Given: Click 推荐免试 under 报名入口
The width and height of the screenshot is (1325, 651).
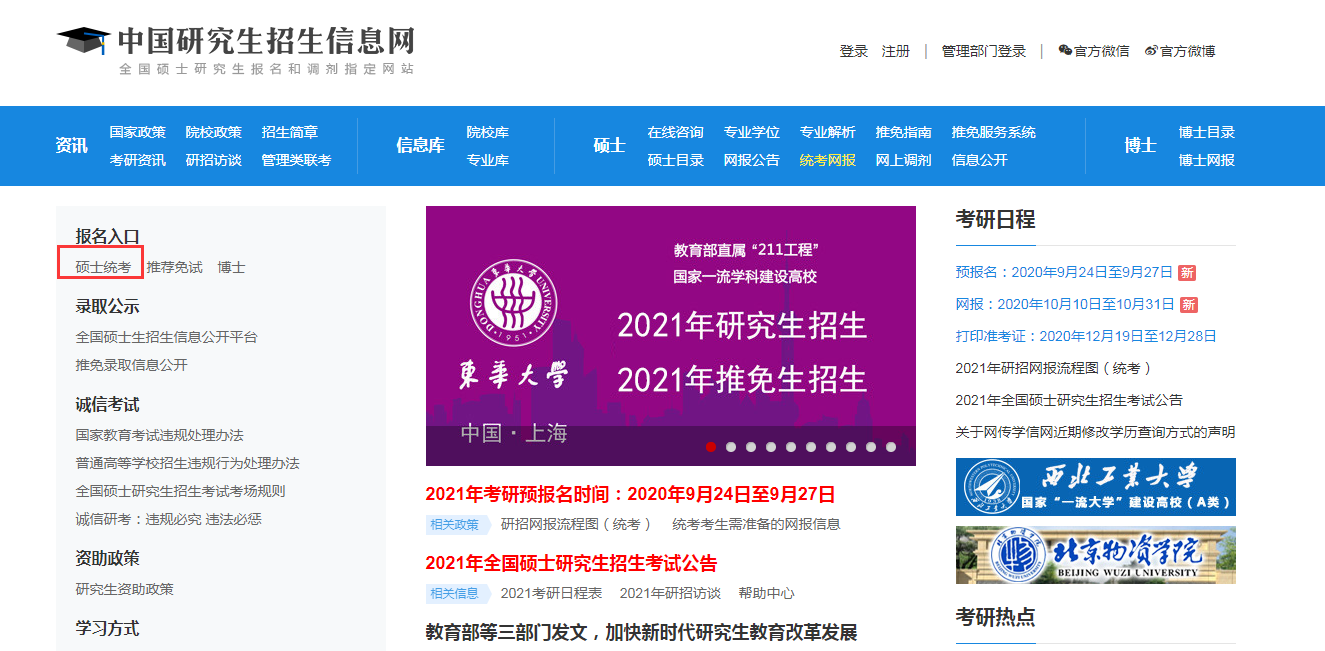Looking at the screenshot, I should (174, 267).
